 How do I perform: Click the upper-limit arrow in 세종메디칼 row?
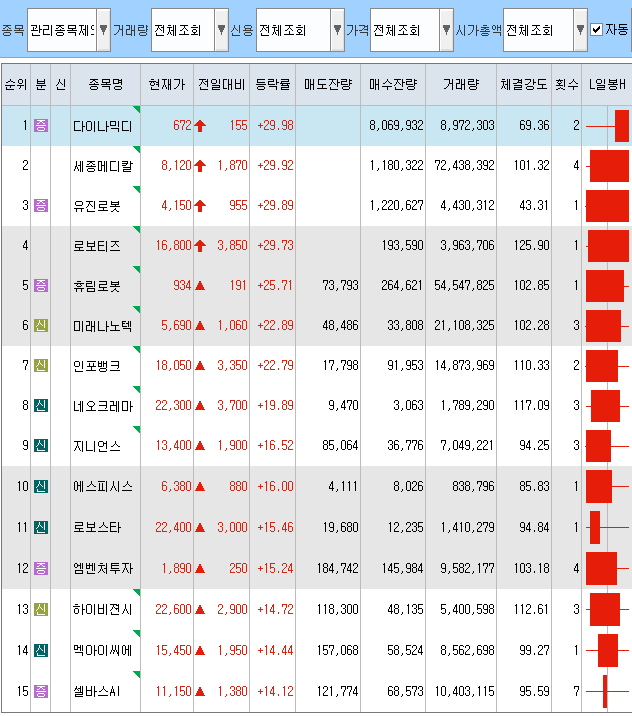click(200, 165)
